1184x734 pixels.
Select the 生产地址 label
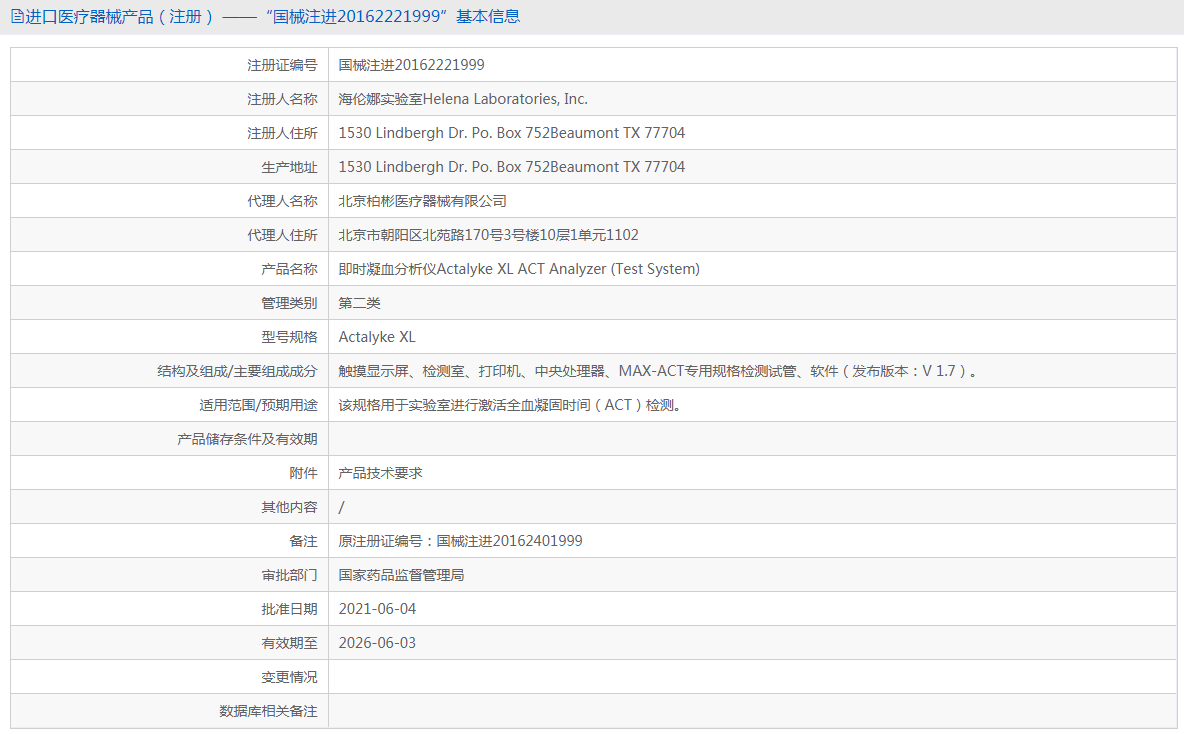[289, 168]
